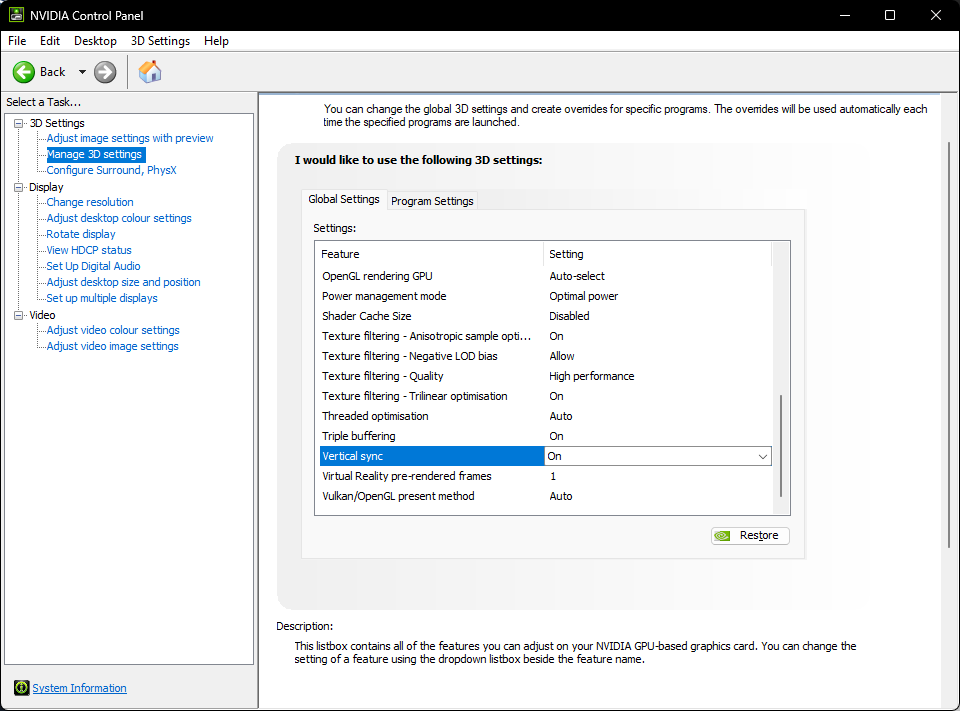Click the System Information icon

pyautogui.click(x=21, y=688)
